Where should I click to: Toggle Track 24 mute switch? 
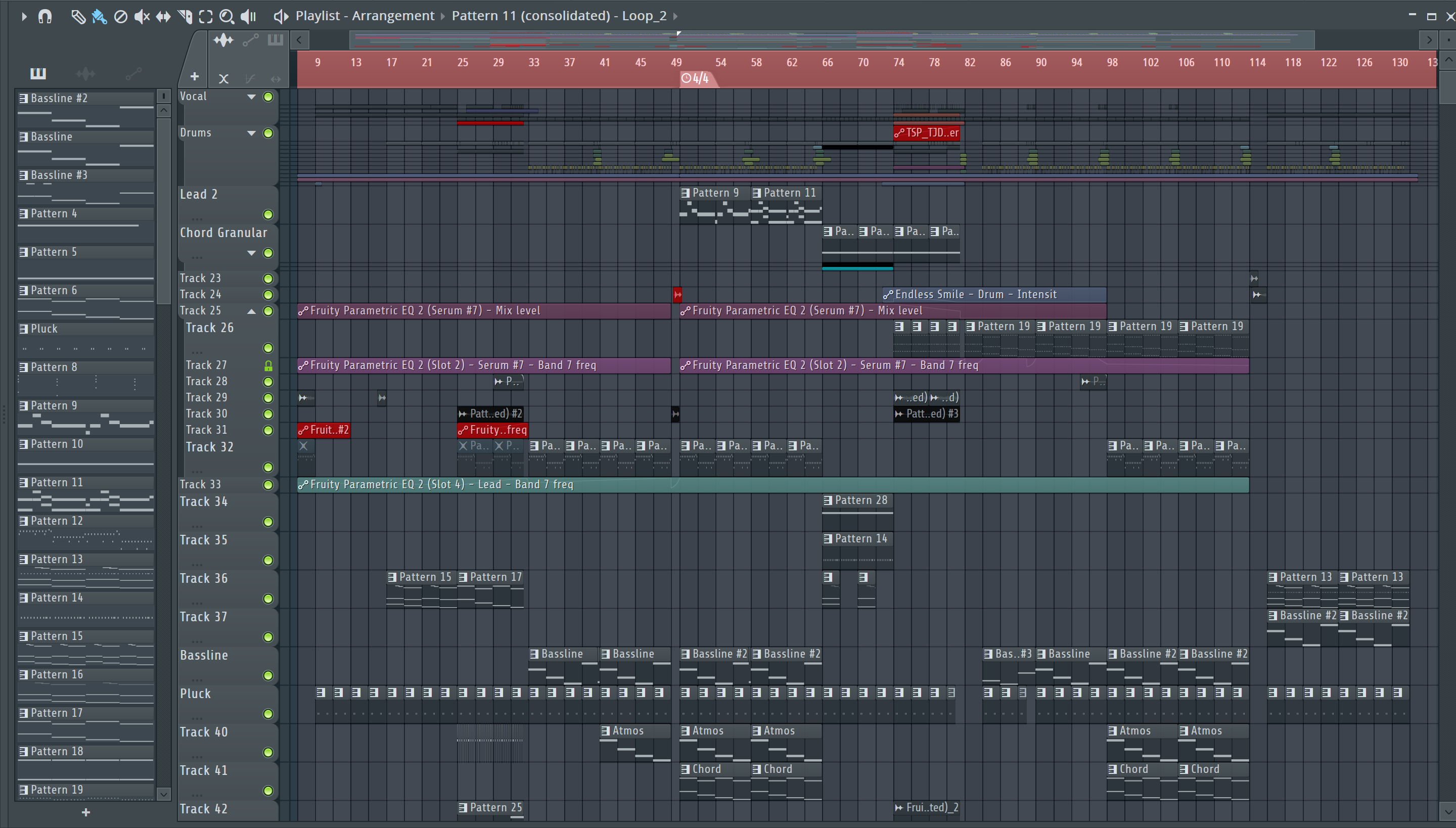(x=268, y=295)
